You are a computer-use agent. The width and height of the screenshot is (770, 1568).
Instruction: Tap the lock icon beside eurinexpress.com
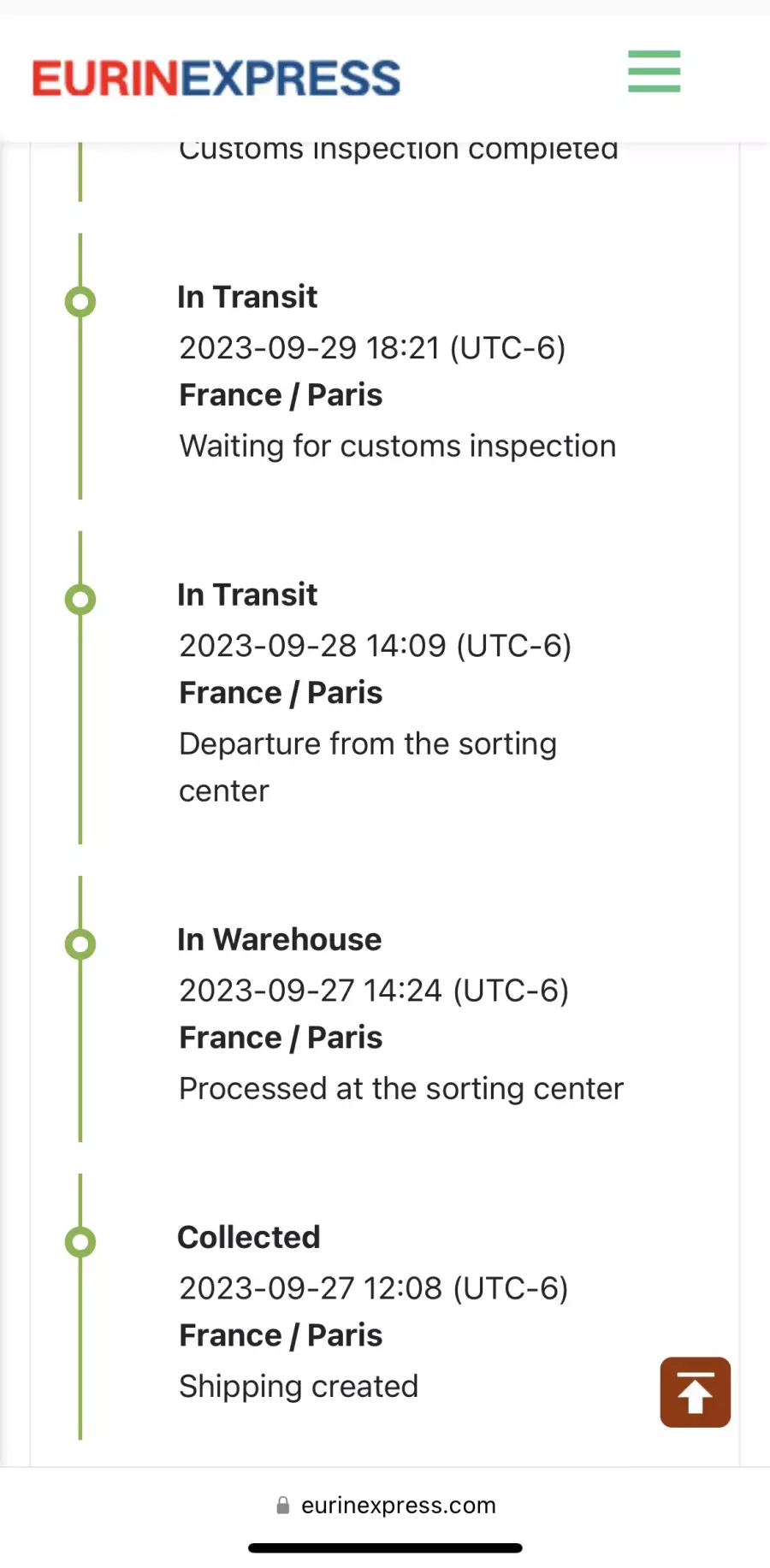point(282,1506)
